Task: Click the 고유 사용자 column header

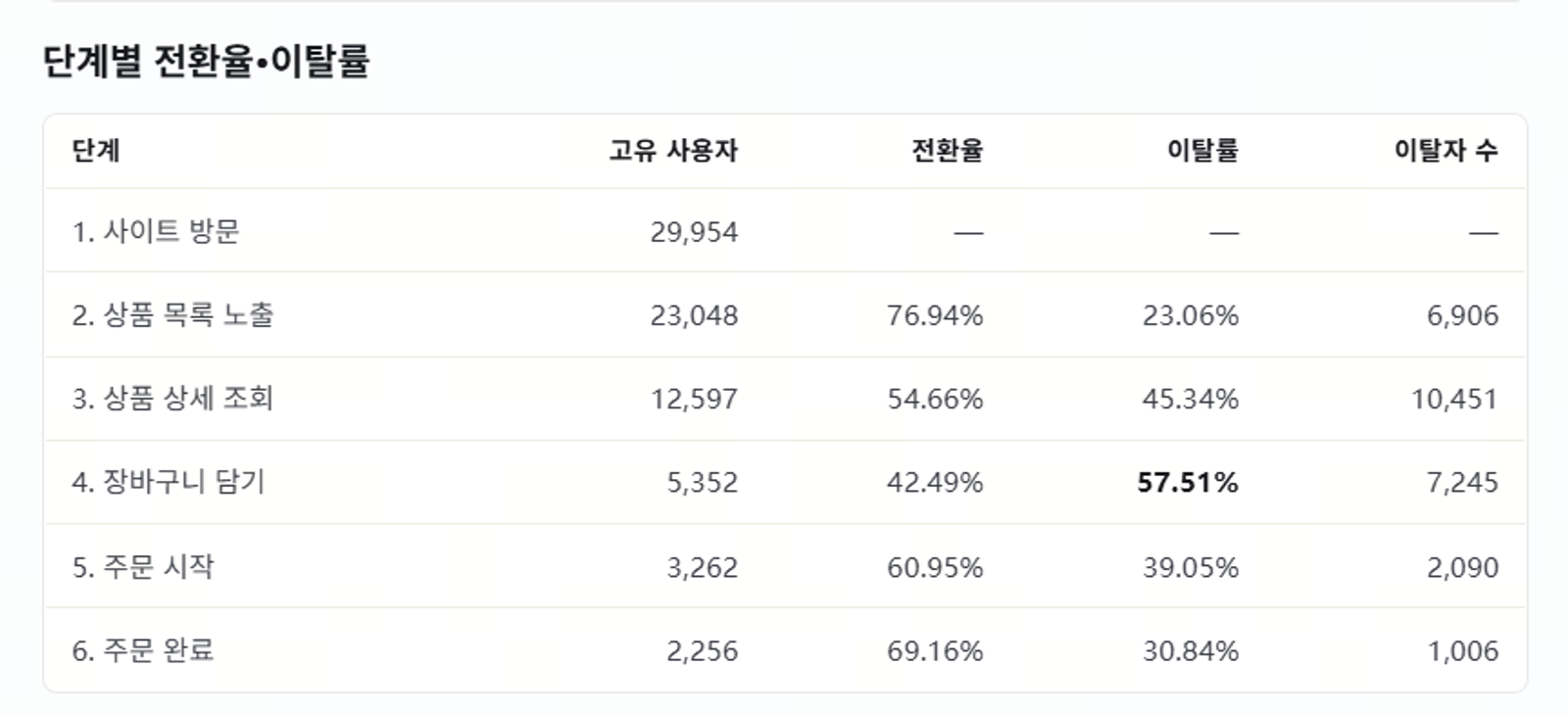Action: click(x=673, y=150)
